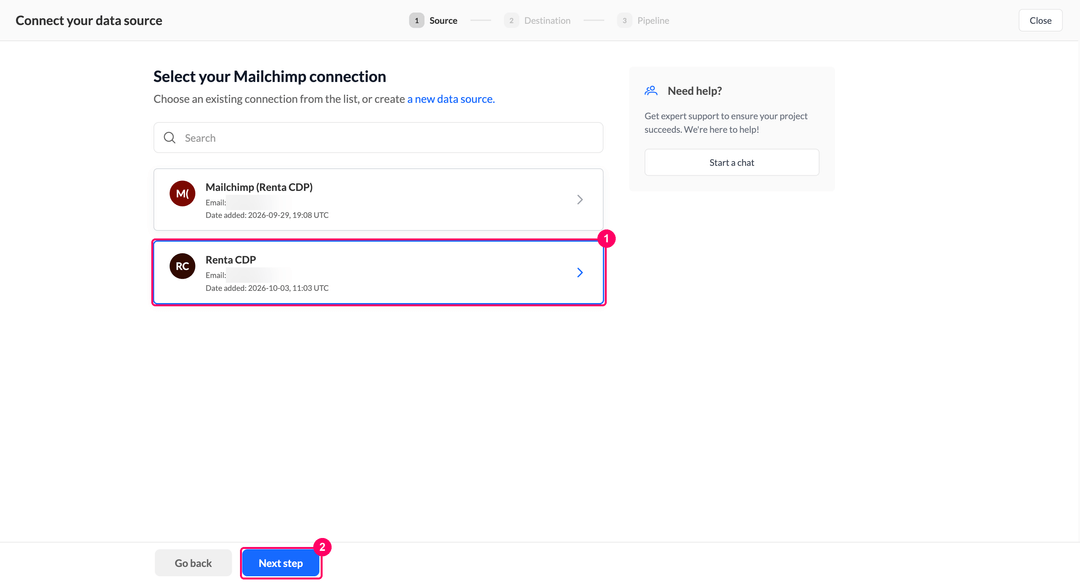Click the magnifier icon in the search box
Image resolution: width=1080 pixels, height=583 pixels.
(x=169, y=138)
